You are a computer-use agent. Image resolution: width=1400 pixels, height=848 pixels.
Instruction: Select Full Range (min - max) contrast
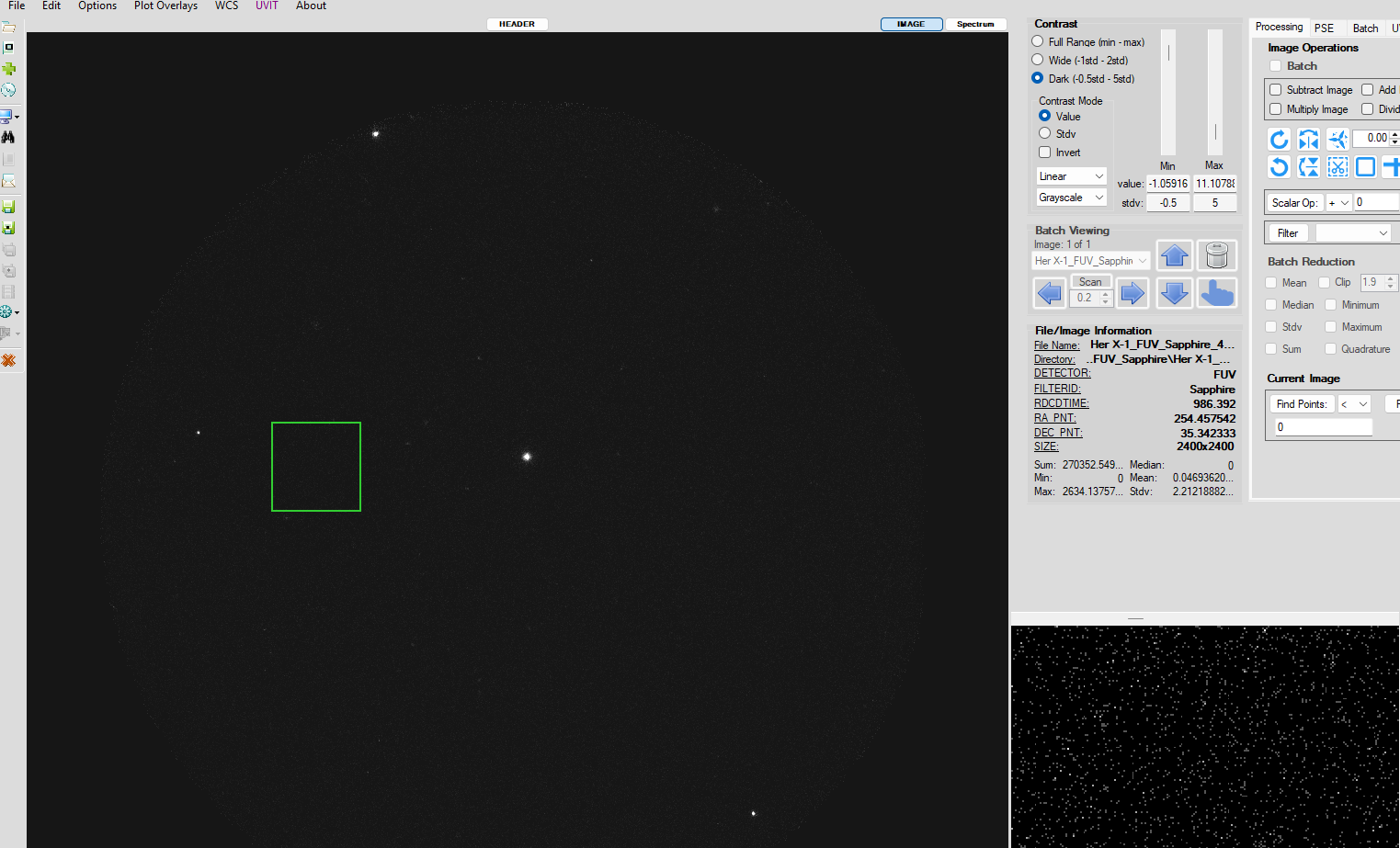point(1038,41)
